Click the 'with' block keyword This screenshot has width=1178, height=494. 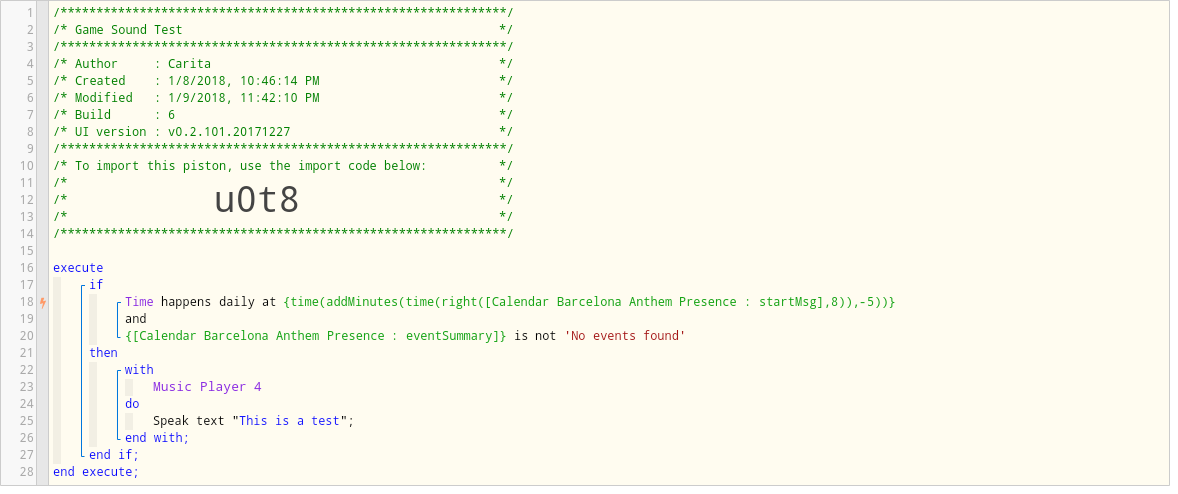(x=139, y=369)
